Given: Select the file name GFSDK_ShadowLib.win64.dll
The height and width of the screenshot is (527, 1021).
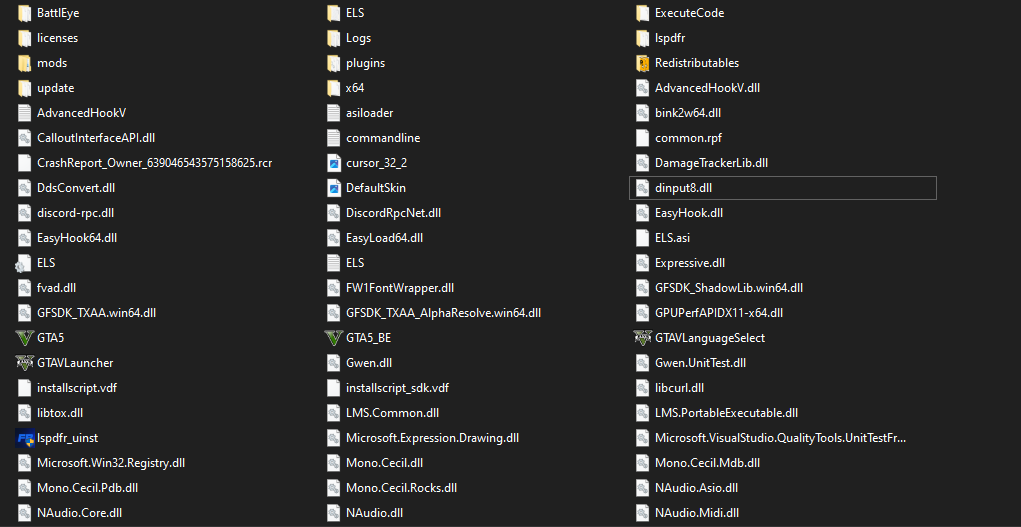Looking at the screenshot, I should pos(729,288).
